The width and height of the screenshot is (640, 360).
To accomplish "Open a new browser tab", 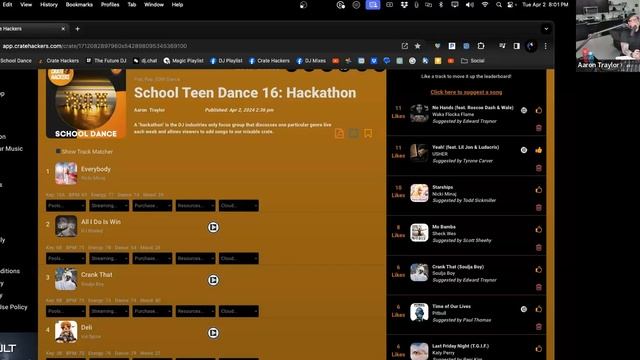I will click(x=78, y=29).
